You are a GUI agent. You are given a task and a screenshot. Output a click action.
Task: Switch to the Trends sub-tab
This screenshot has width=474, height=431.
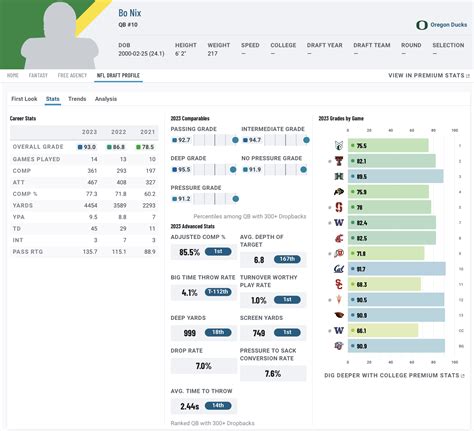coord(77,99)
